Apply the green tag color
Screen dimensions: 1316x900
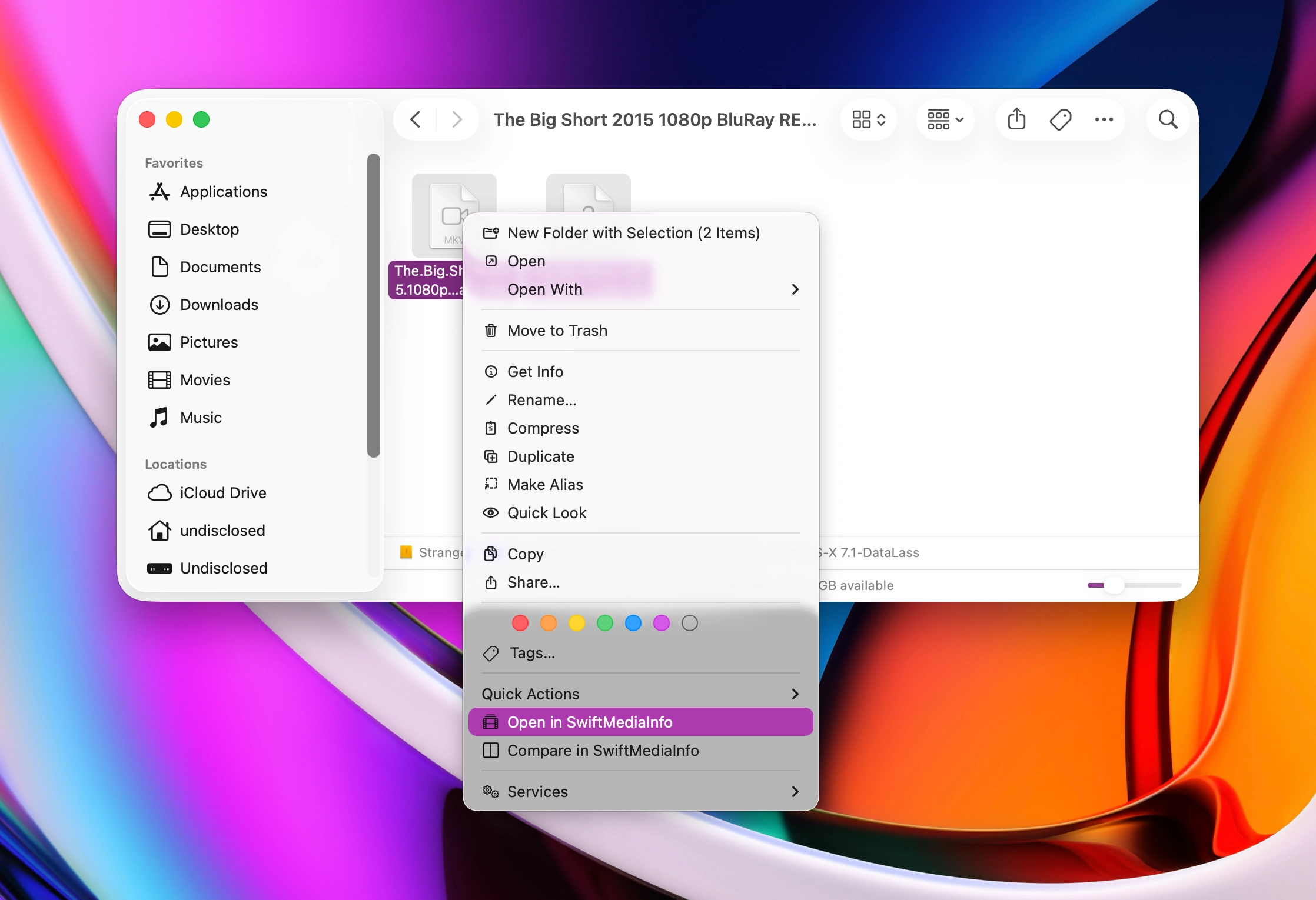point(605,622)
